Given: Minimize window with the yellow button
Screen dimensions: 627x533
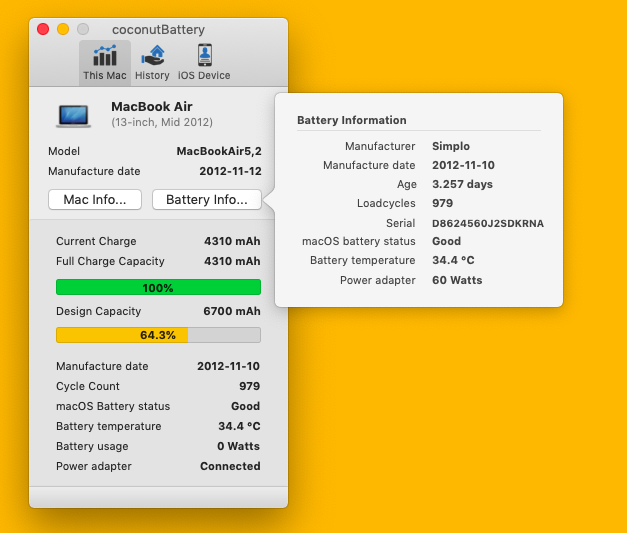Looking at the screenshot, I should tap(63, 29).
